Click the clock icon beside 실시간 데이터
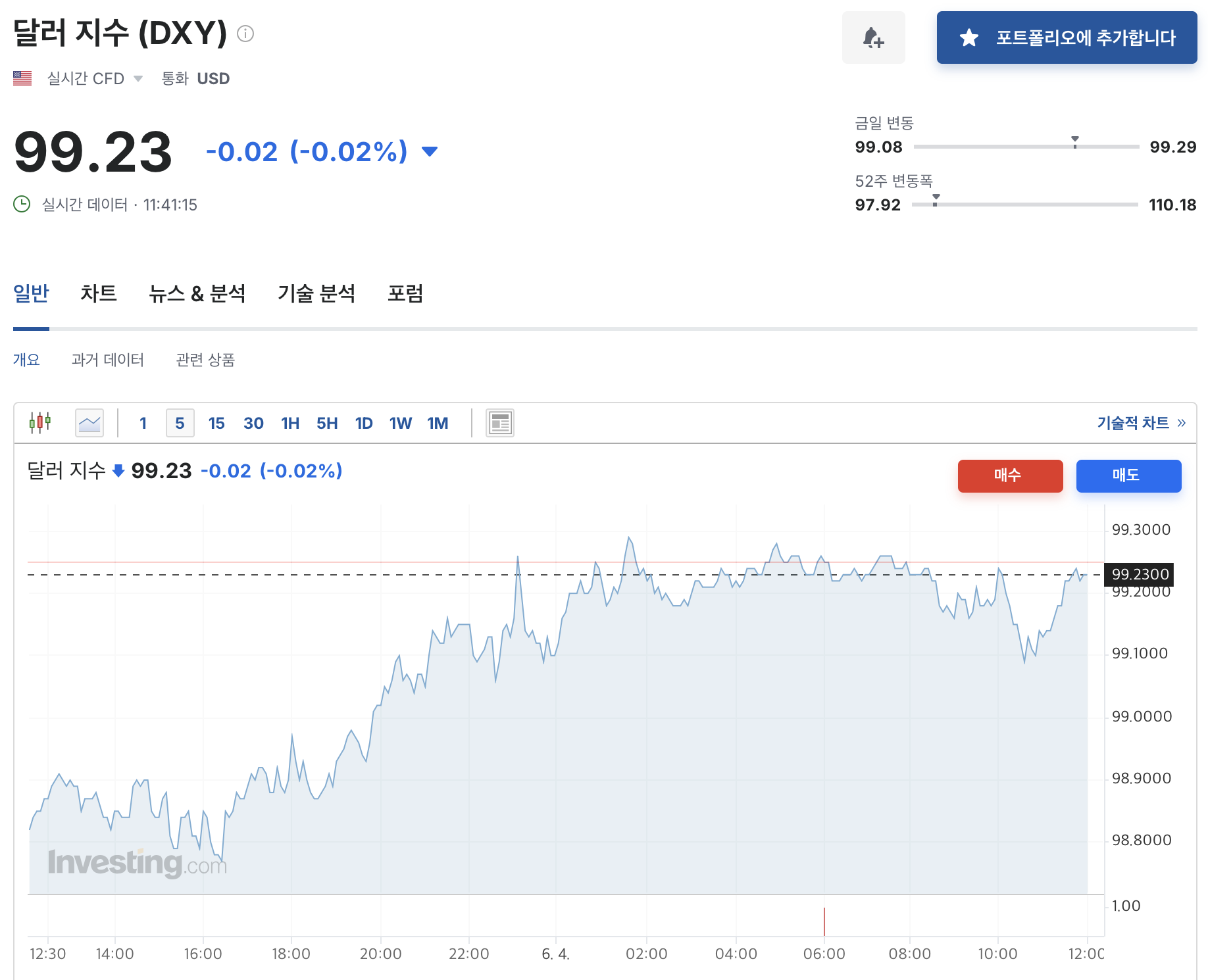The image size is (1208, 980). pos(22,204)
